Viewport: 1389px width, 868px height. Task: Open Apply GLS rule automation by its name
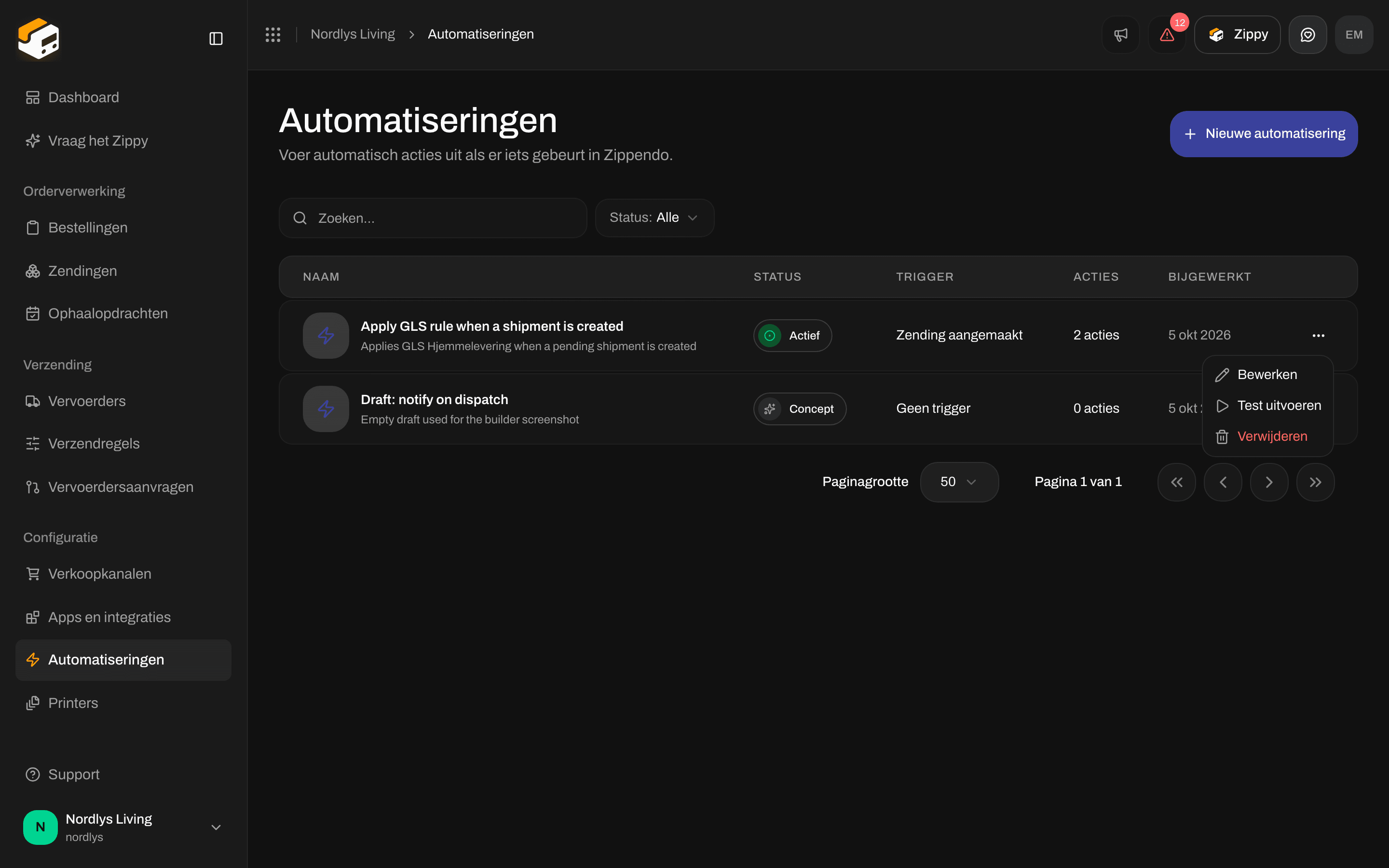point(492,326)
